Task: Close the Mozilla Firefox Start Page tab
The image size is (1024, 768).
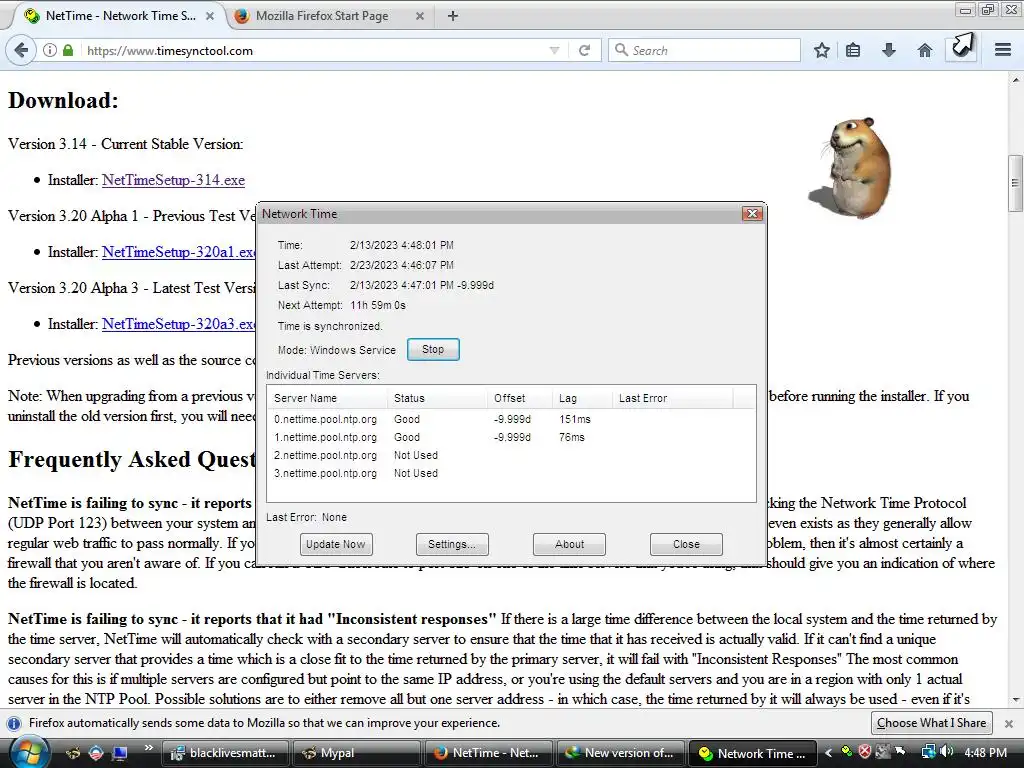Action: pyautogui.click(x=420, y=16)
